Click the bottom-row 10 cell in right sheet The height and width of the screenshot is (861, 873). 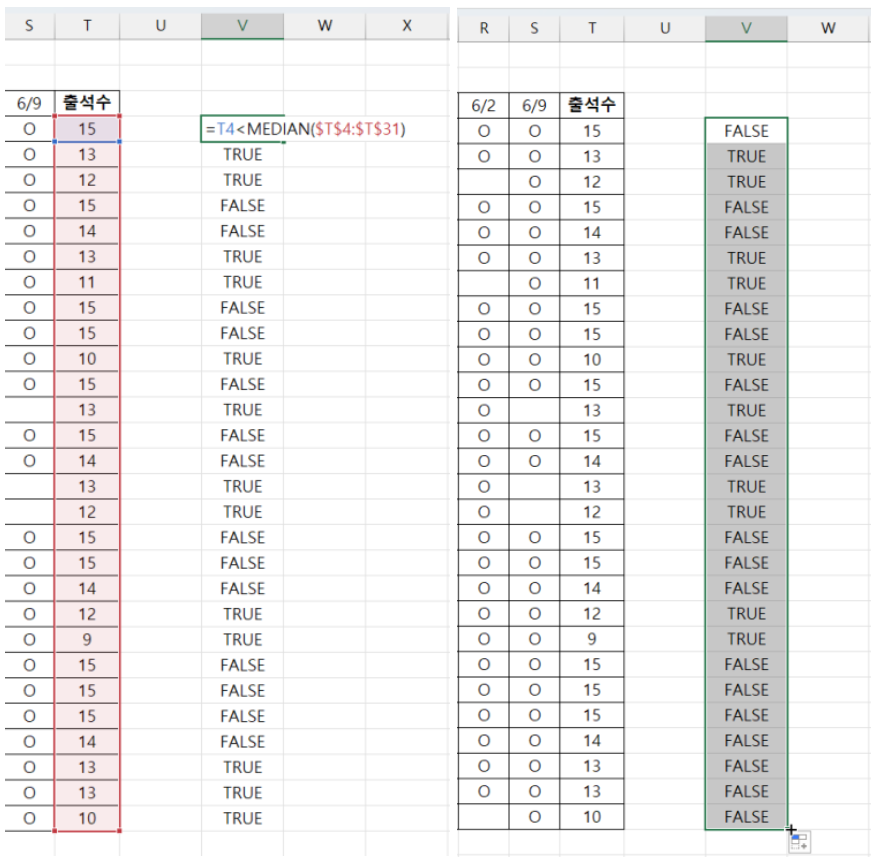click(592, 817)
